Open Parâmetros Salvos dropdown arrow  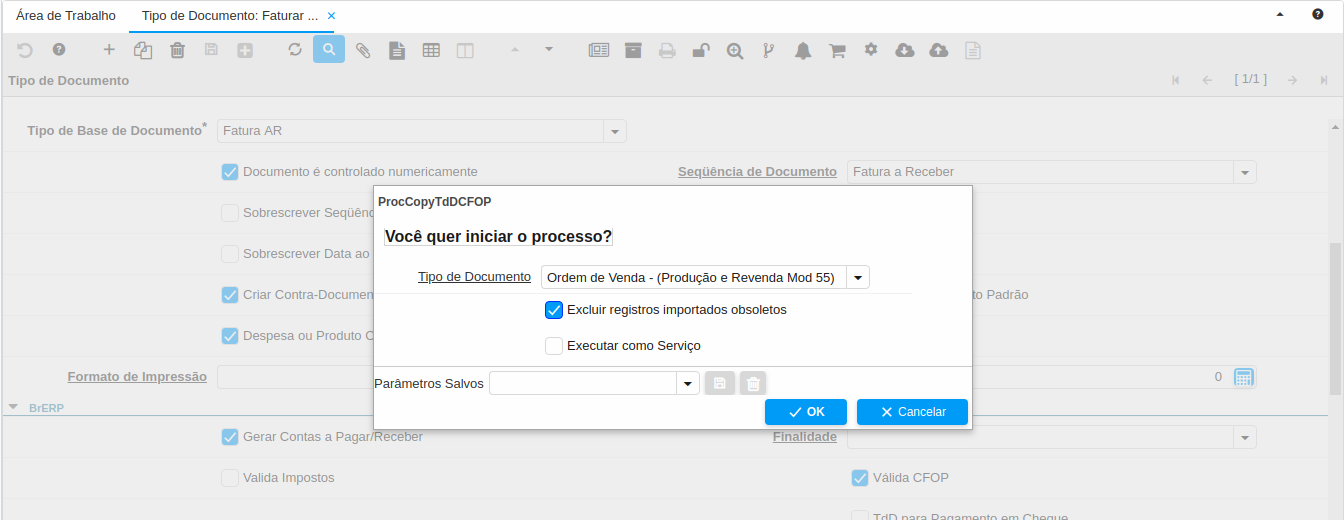click(x=688, y=383)
